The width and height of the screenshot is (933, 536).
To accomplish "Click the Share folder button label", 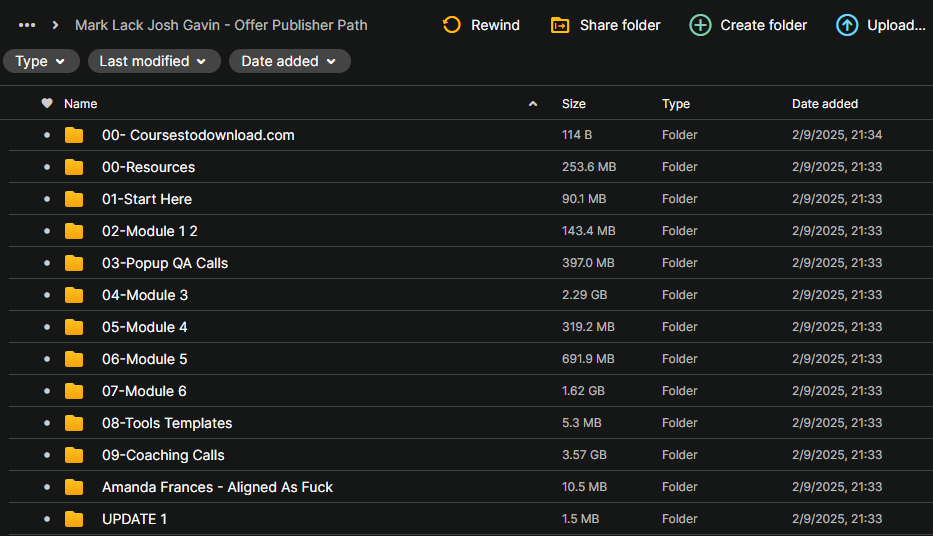I will 620,25.
